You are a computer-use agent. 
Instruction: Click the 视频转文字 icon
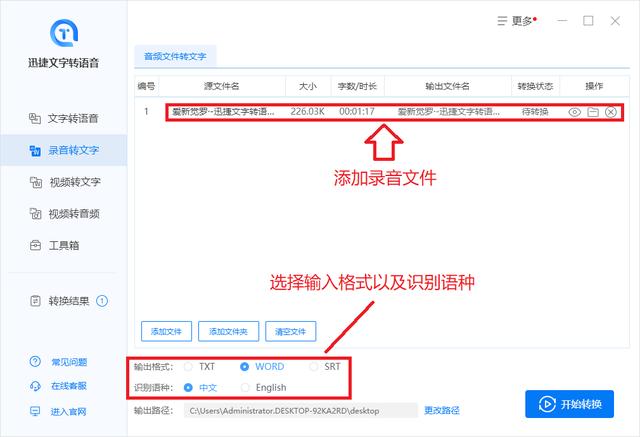[36, 182]
